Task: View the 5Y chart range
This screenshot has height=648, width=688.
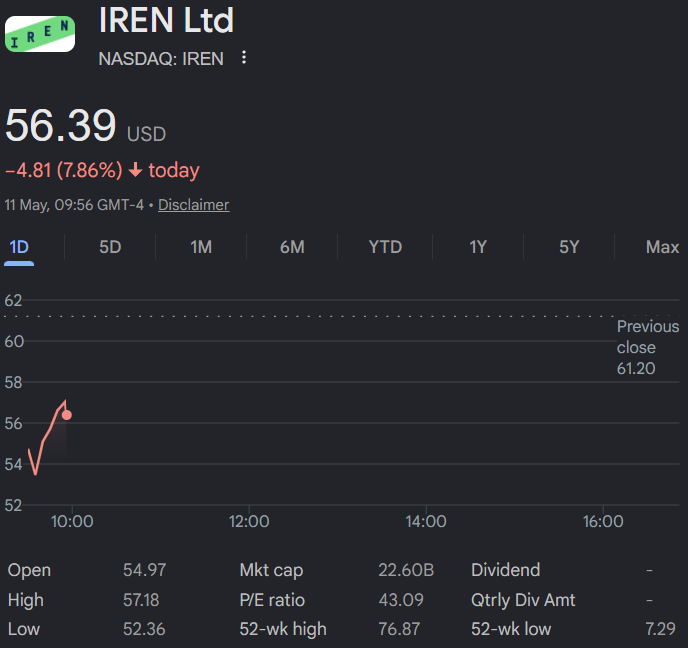Action: pos(569,247)
